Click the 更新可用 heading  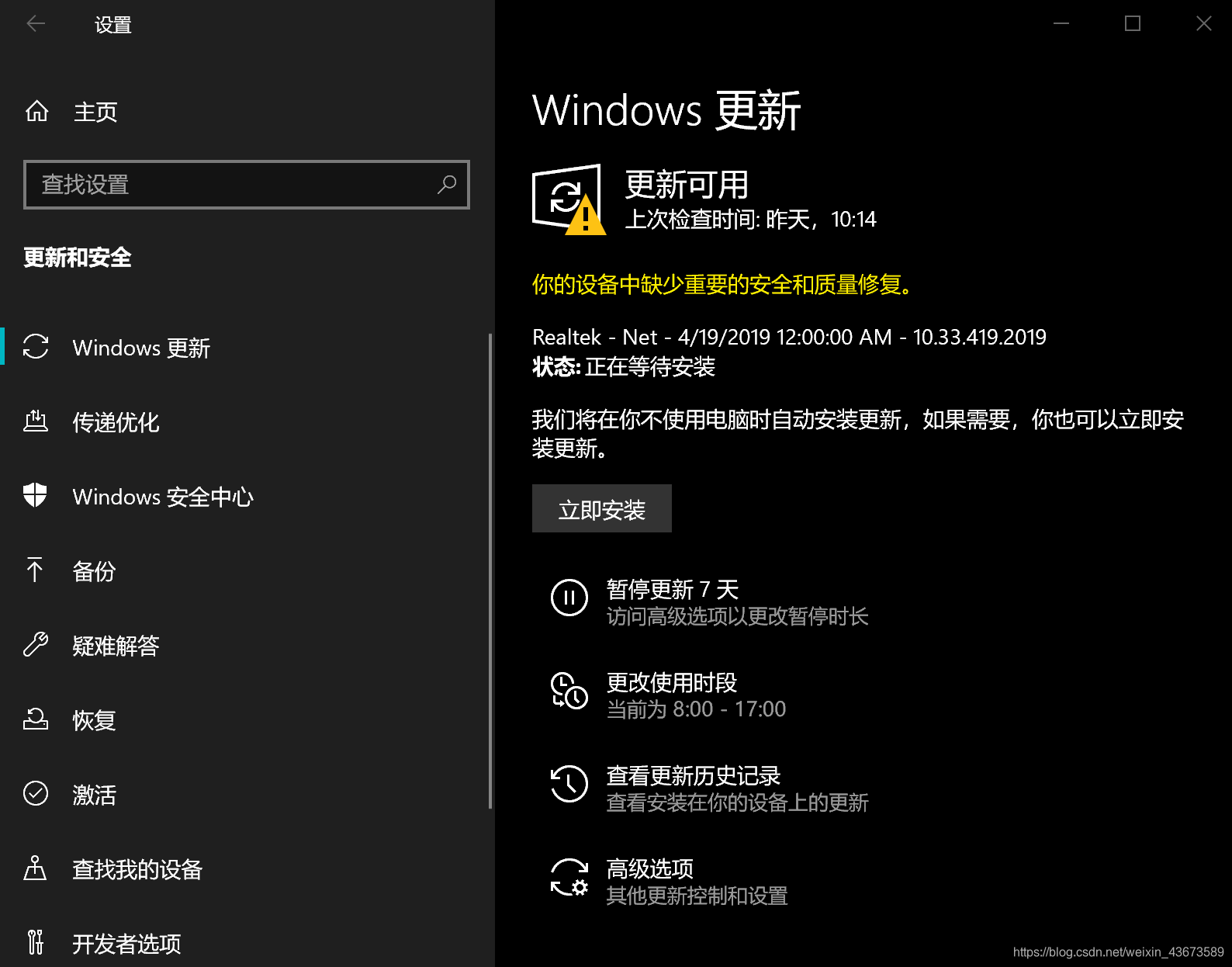point(687,185)
